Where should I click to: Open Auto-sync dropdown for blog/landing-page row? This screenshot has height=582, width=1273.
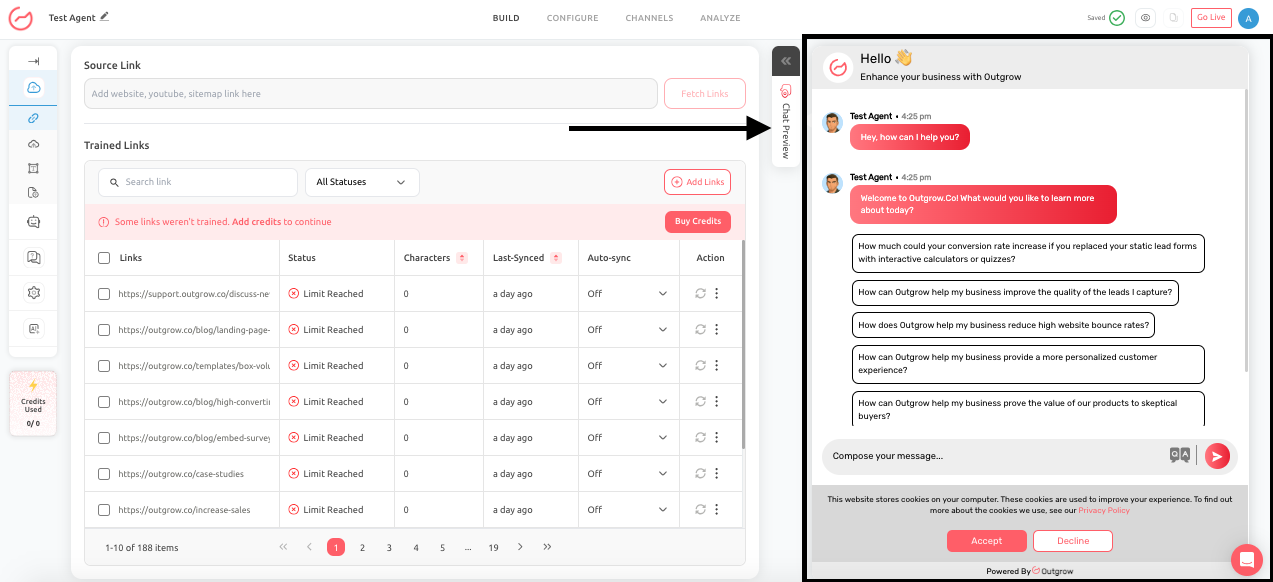coord(627,330)
